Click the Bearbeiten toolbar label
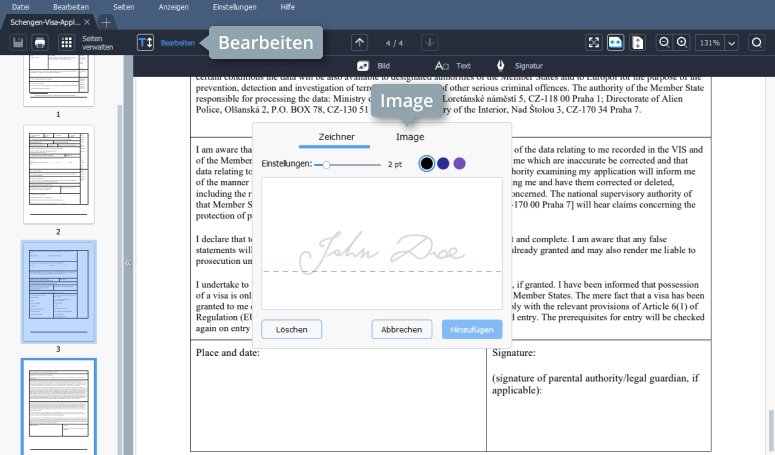The width and height of the screenshot is (775, 455). (177, 43)
